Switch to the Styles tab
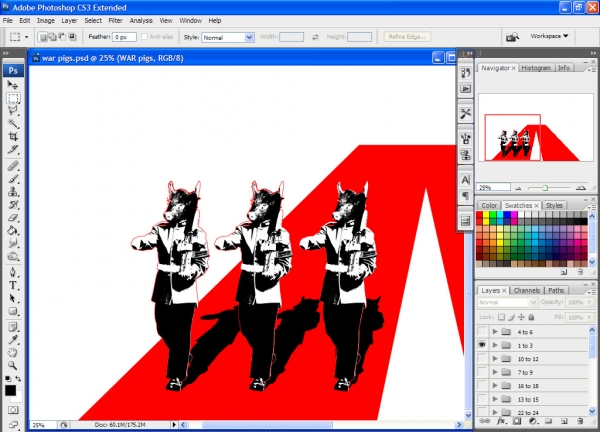Viewport: 600px width, 432px height. click(554, 205)
